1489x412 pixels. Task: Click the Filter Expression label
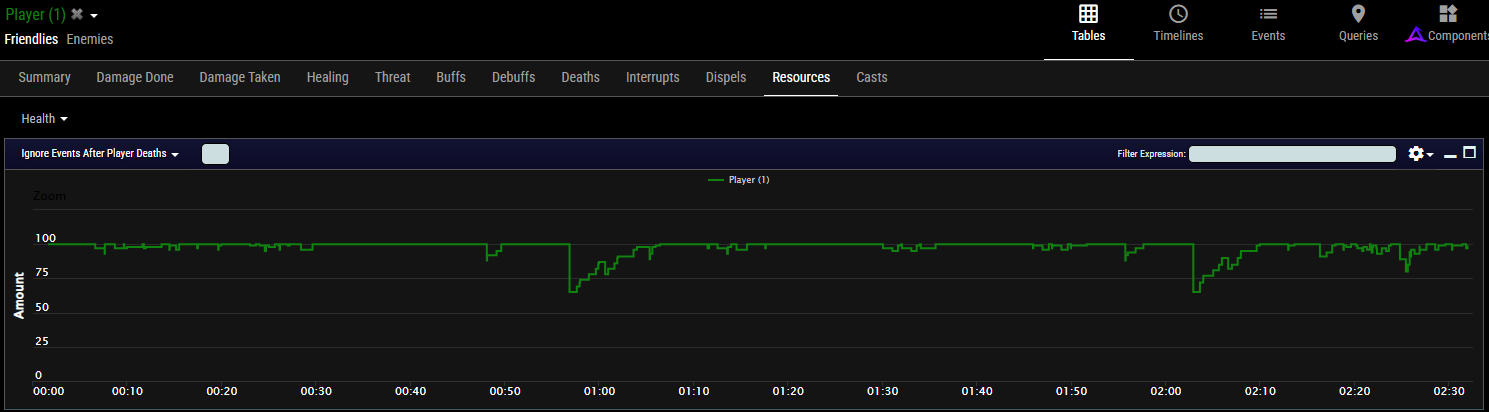click(1151, 154)
